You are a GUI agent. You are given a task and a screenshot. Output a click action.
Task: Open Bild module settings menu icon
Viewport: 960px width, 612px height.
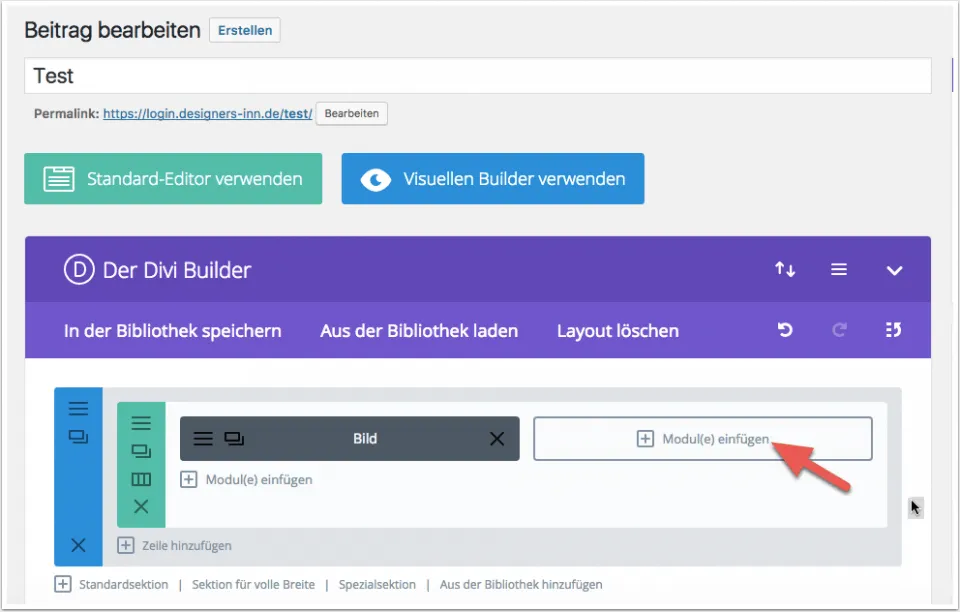[203, 438]
